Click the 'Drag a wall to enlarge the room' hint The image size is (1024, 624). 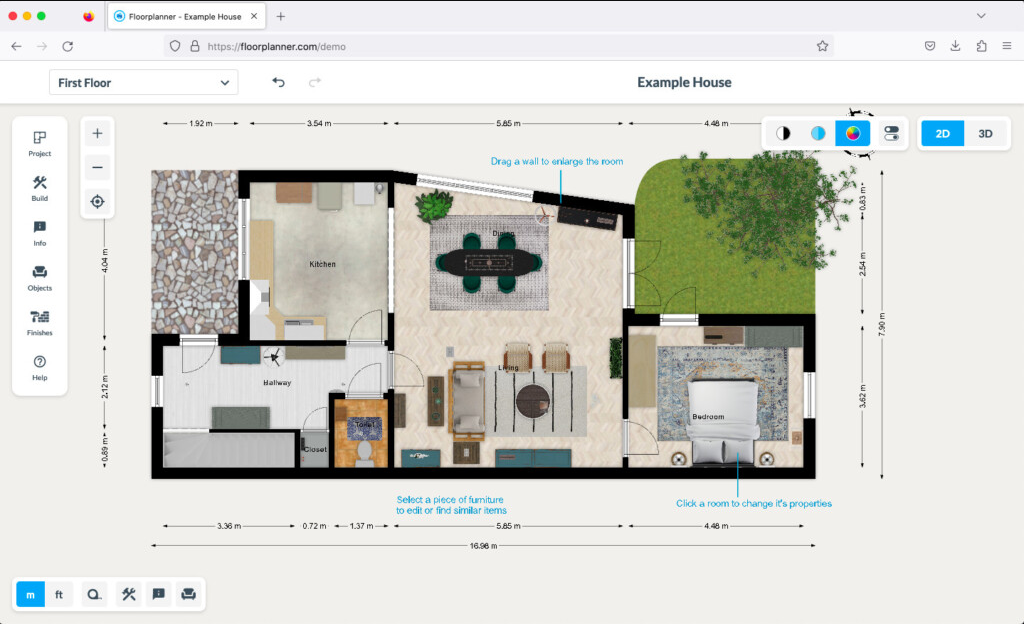coord(556,161)
